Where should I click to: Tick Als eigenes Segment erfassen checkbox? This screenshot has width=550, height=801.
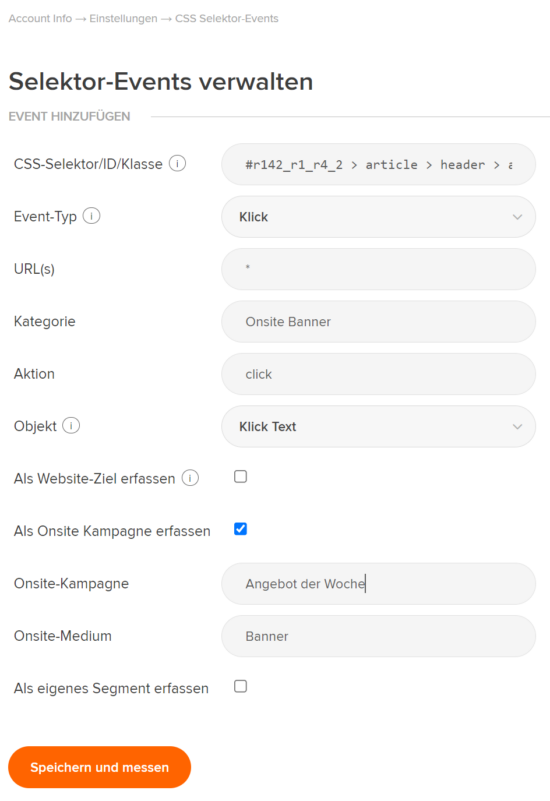[241, 686]
